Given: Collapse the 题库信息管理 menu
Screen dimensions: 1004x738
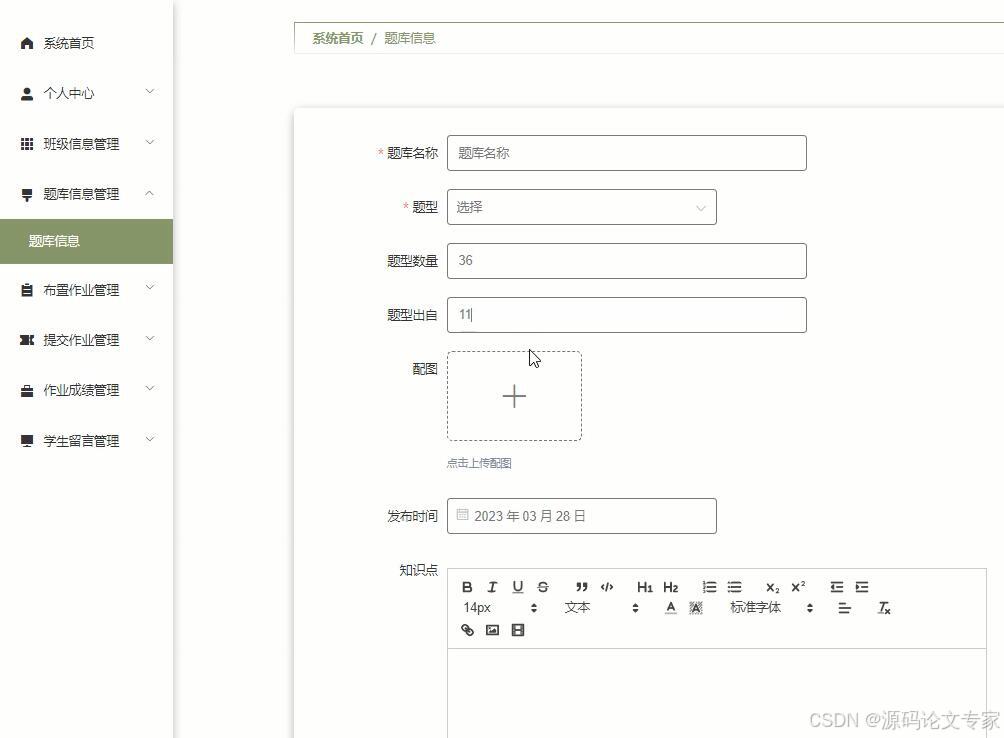Looking at the screenshot, I should [x=86, y=194].
